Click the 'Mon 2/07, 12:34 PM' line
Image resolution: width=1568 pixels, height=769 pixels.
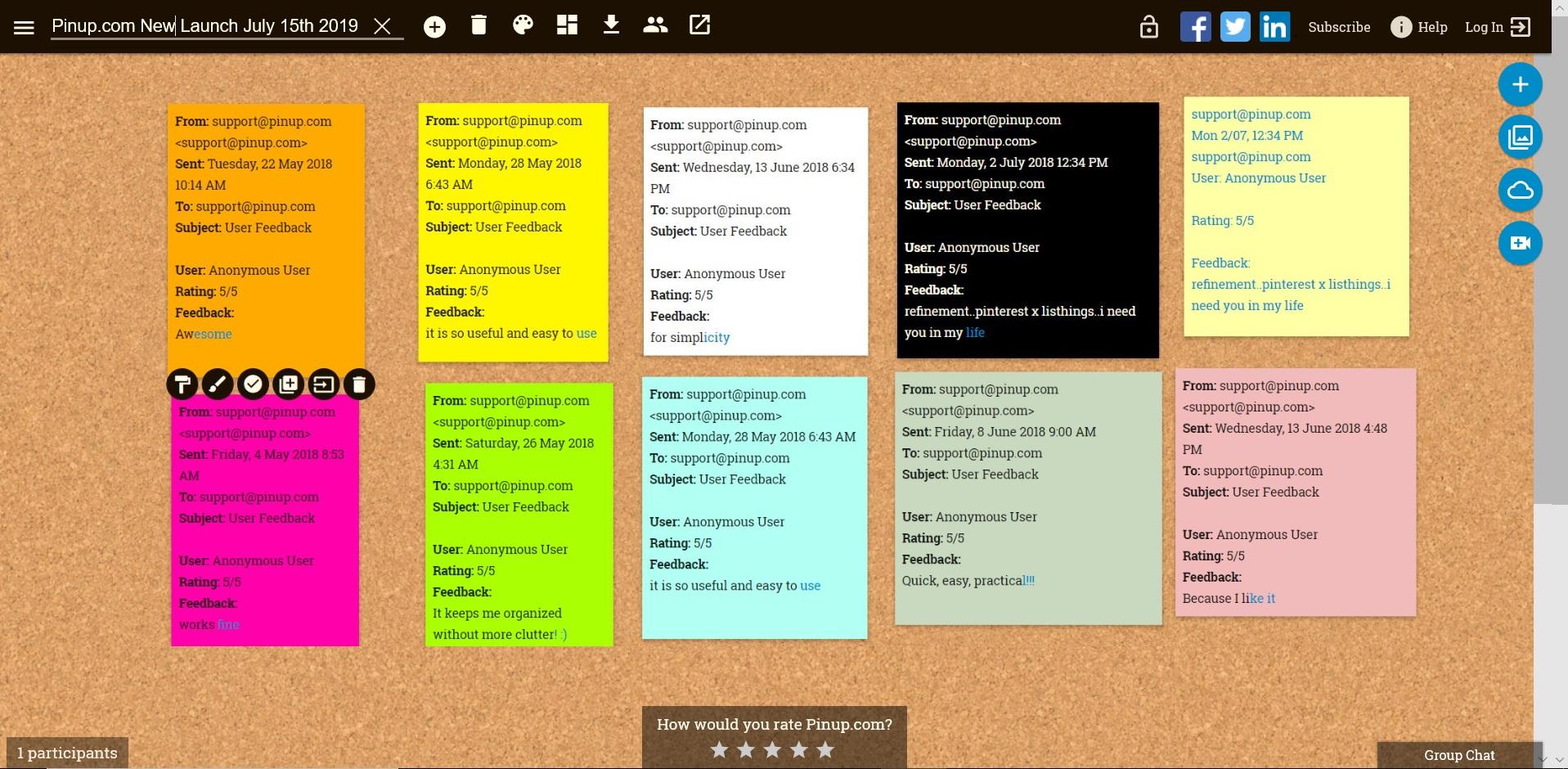coord(1247,136)
